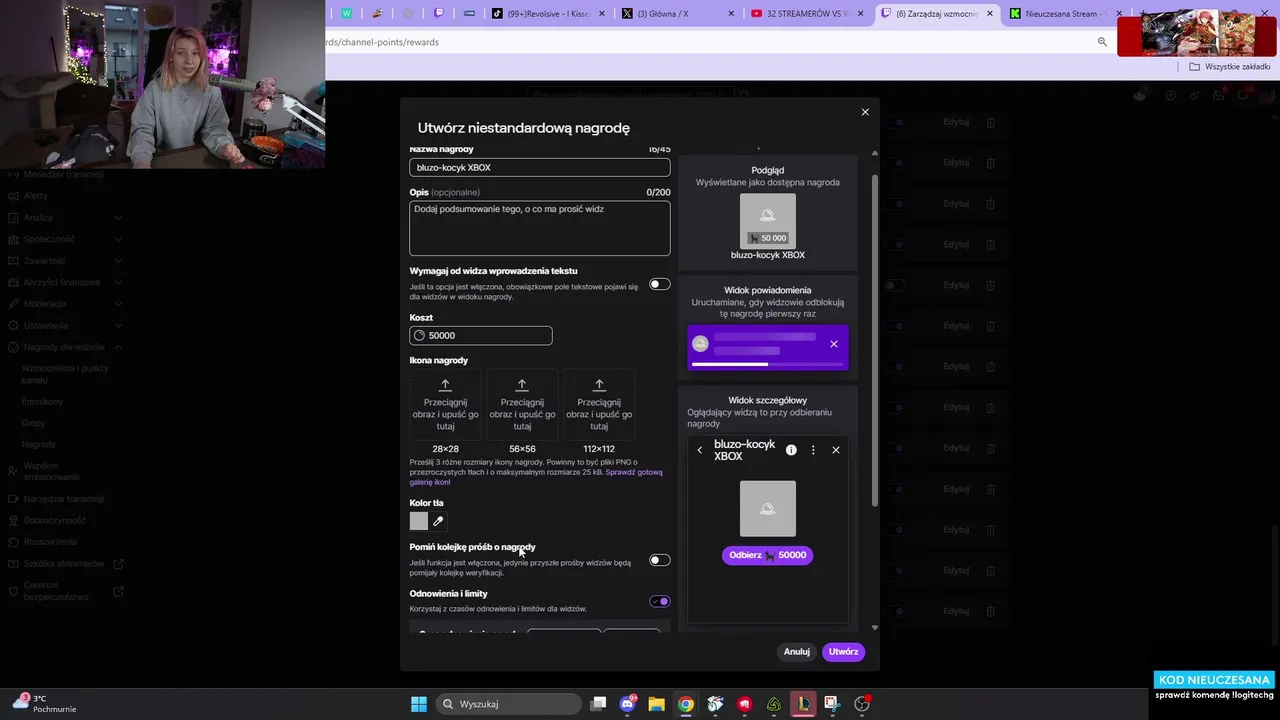Dismiss the purple notification preview with X
Screen dimensions: 1280x720
point(834,344)
